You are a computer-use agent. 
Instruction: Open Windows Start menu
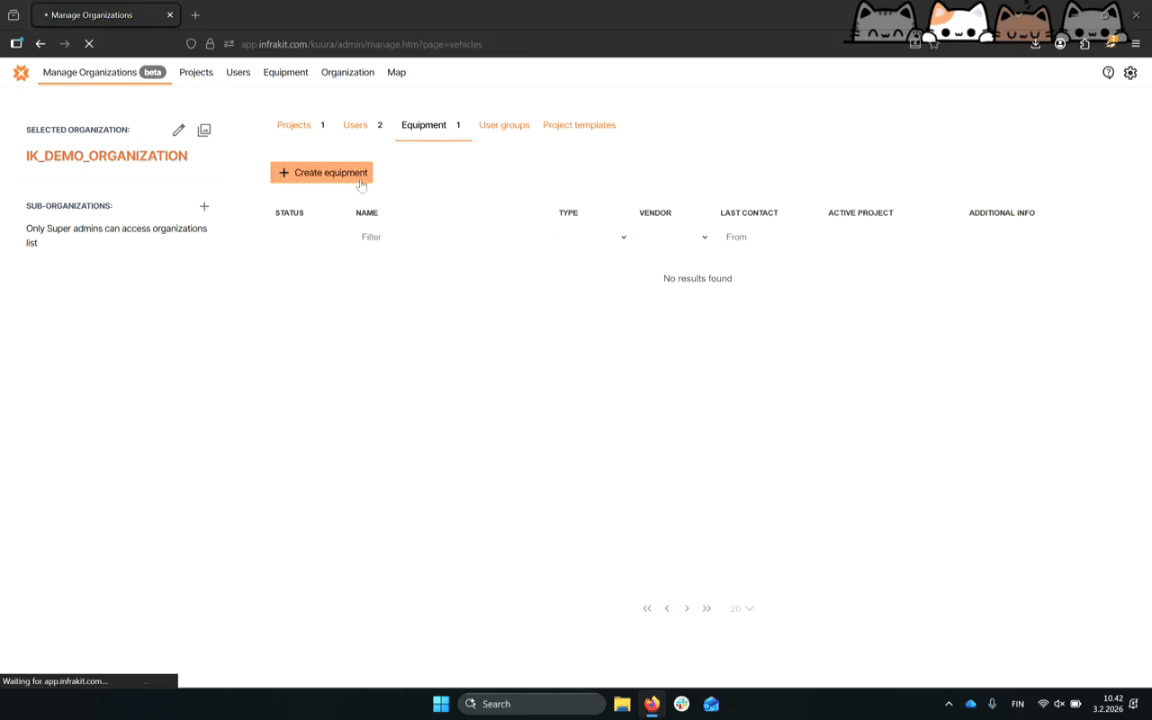tap(441, 704)
